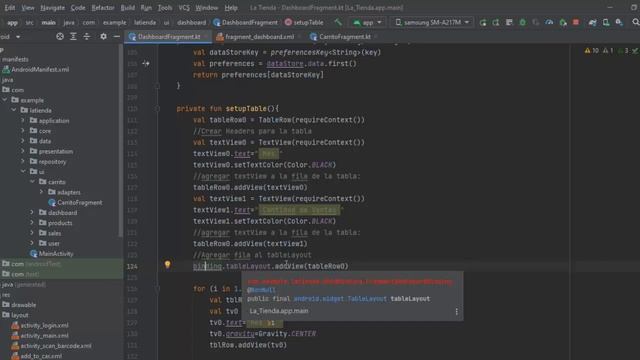640x360 pixels.
Task: Click the project panel vertical scrollbar
Action: pos(120,141)
